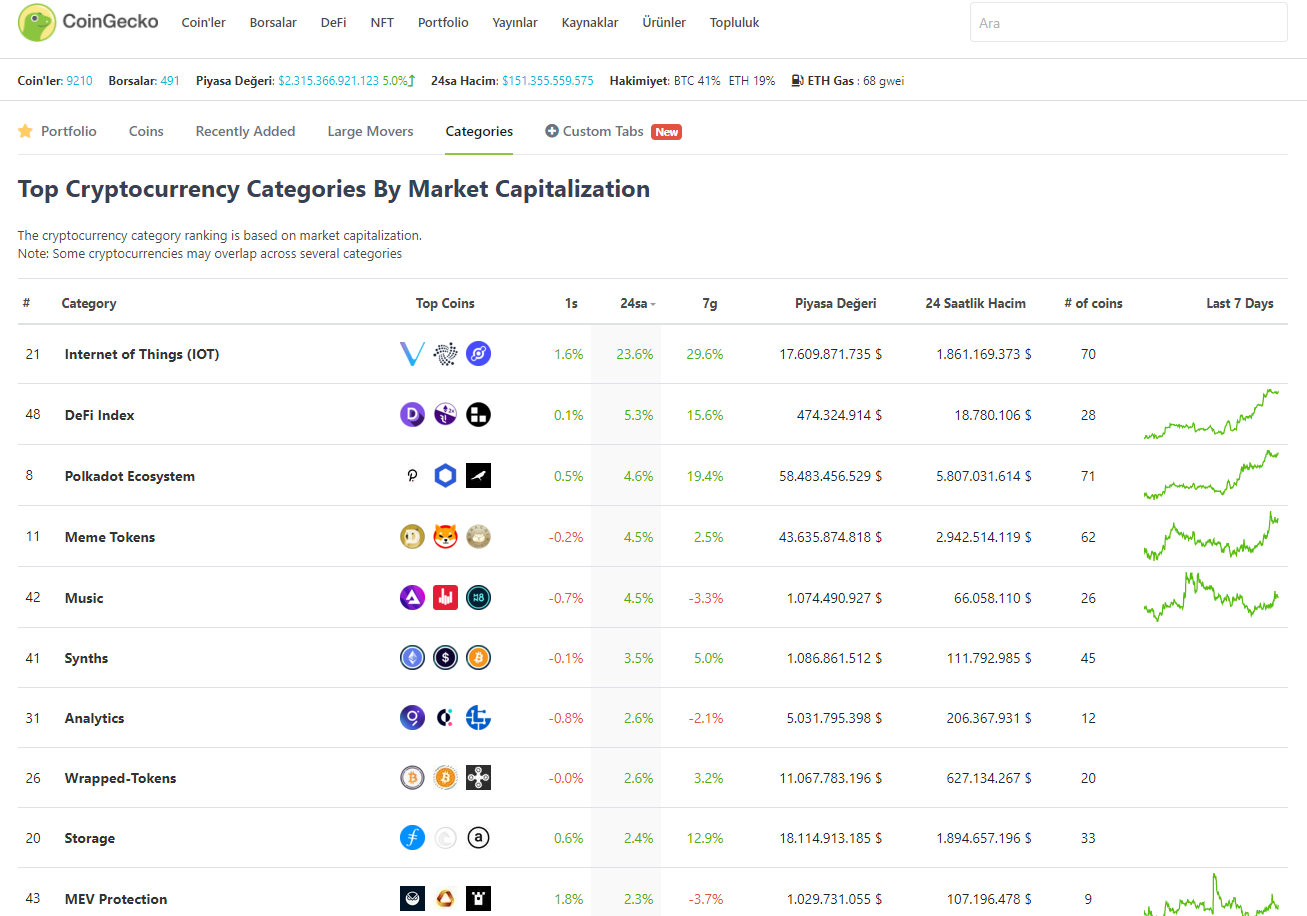The height and width of the screenshot is (916, 1307).
Task: Open the Internet of Things (IOT) category
Action: click(142, 354)
